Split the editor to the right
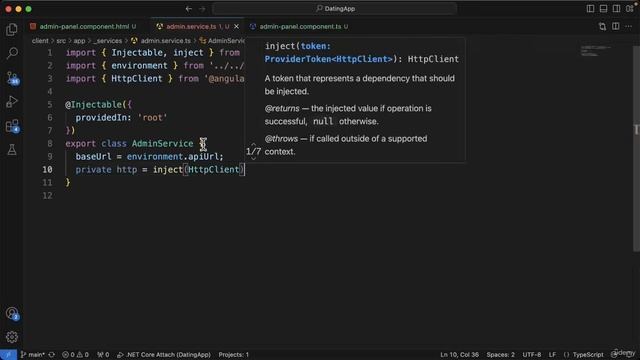This screenshot has height=360, width=640. [x=616, y=27]
